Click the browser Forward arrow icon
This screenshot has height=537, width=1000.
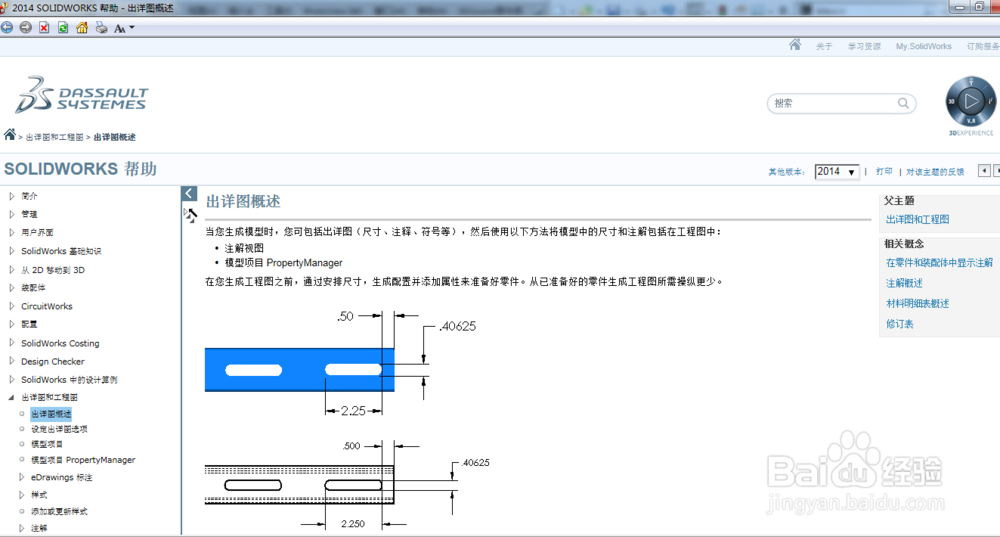26,27
